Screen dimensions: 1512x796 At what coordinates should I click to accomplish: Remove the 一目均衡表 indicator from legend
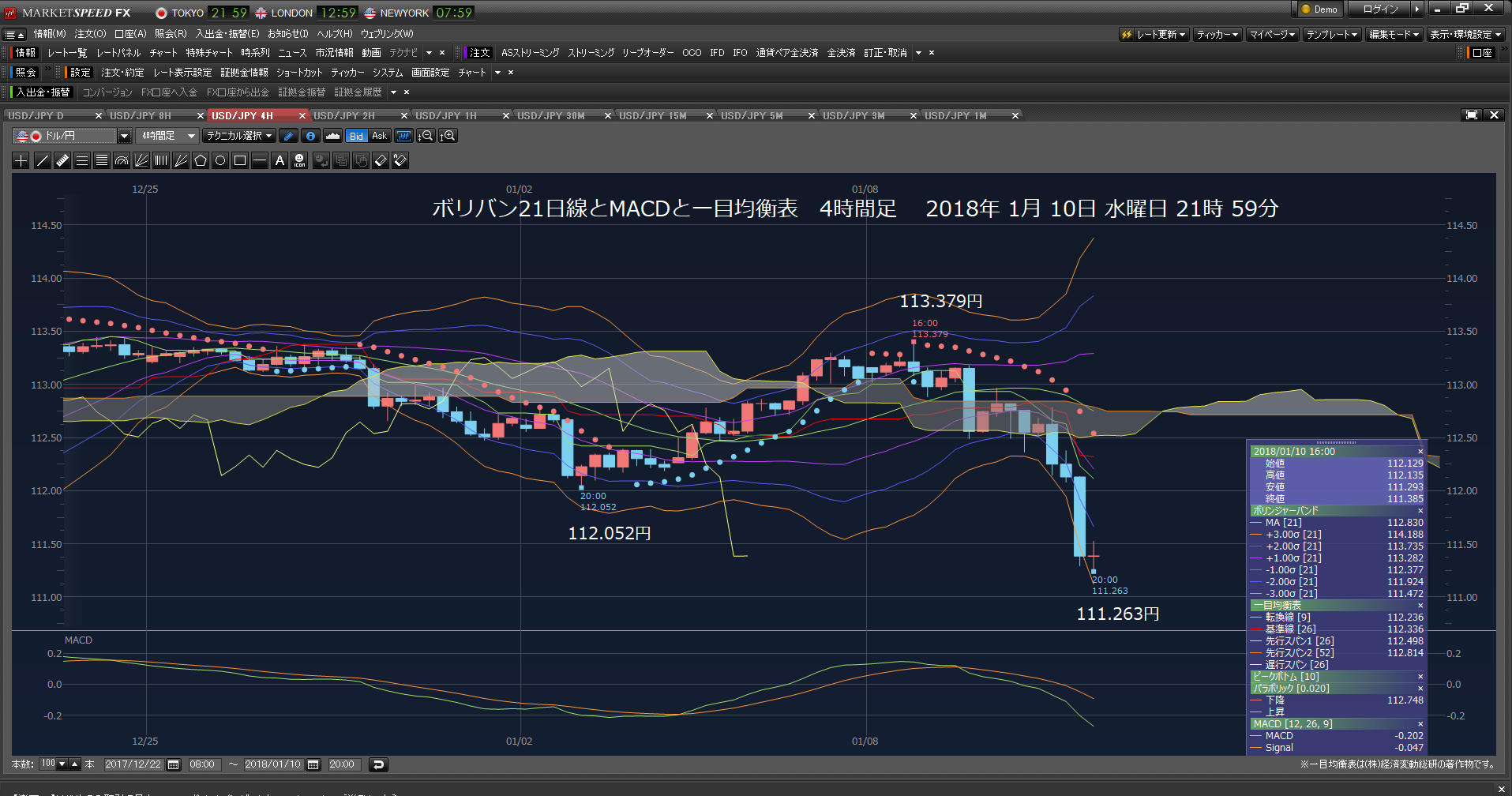tap(1420, 606)
